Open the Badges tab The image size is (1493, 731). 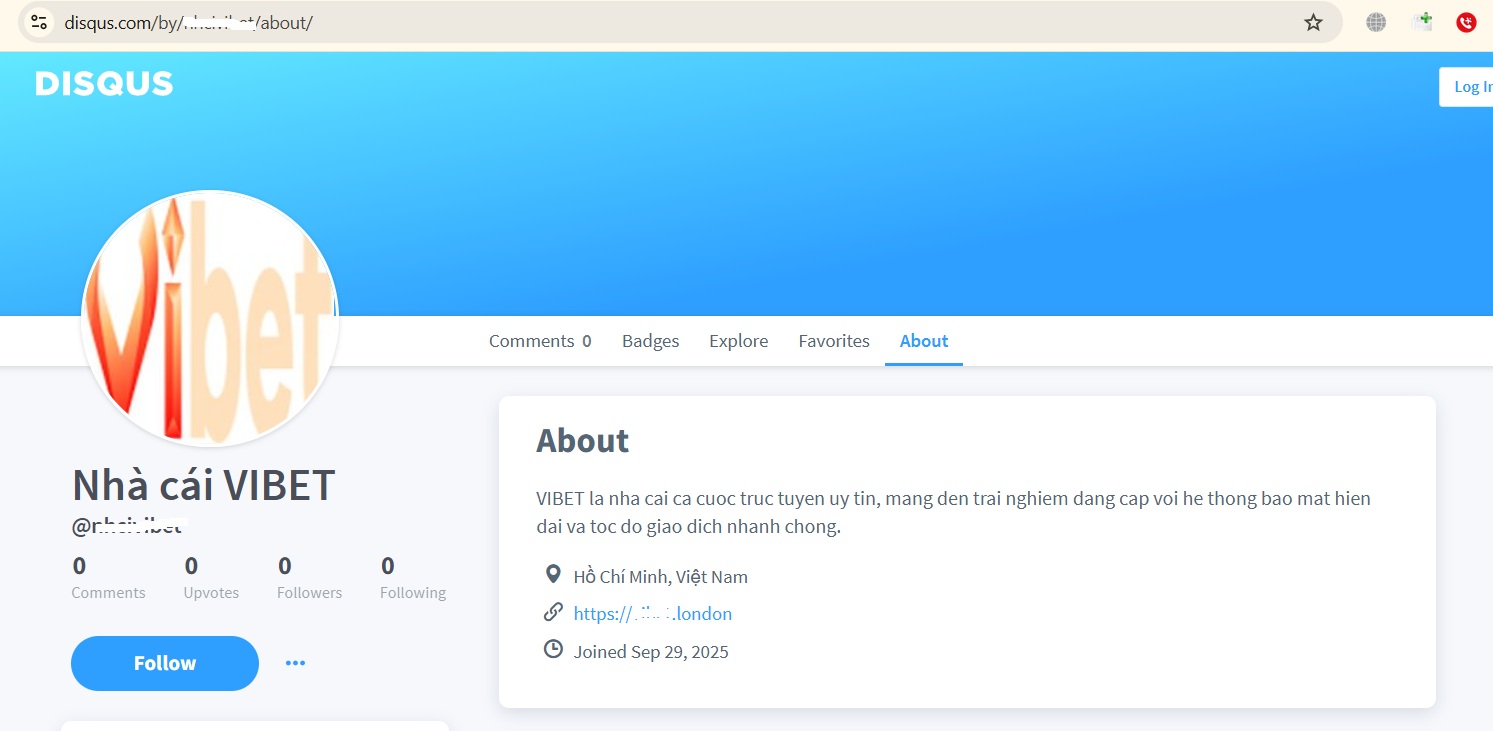651,341
